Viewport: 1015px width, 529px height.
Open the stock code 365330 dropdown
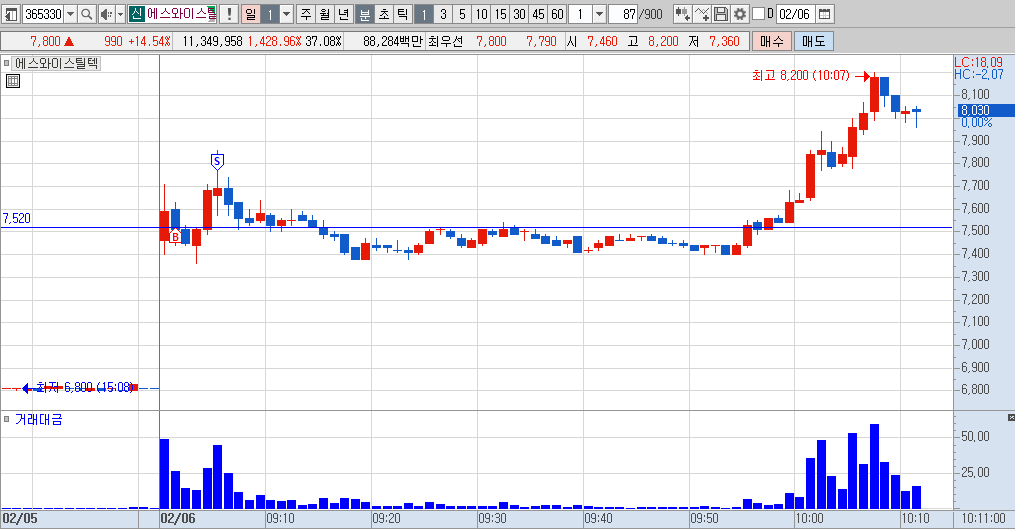pyautogui.click(x=71, y=14)
